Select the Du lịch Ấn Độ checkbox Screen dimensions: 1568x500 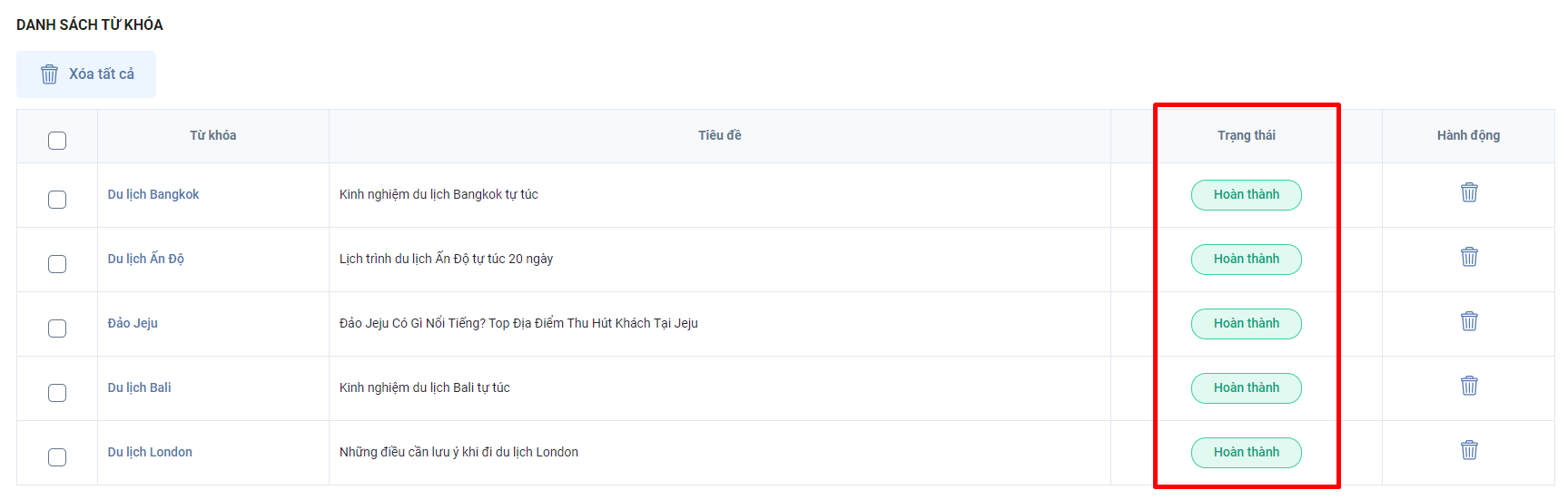click(57, 264)
